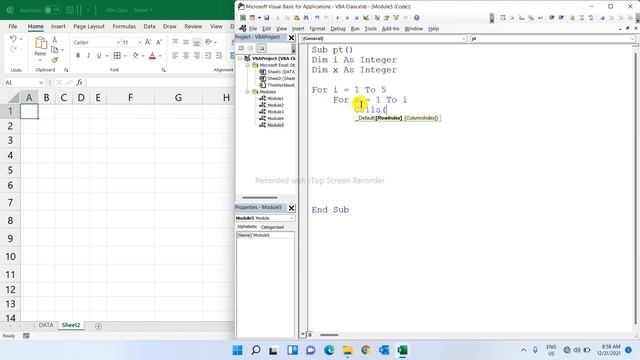Open the Calibri font name dropdown
This screenshot has height=360, width=640.
118,42
